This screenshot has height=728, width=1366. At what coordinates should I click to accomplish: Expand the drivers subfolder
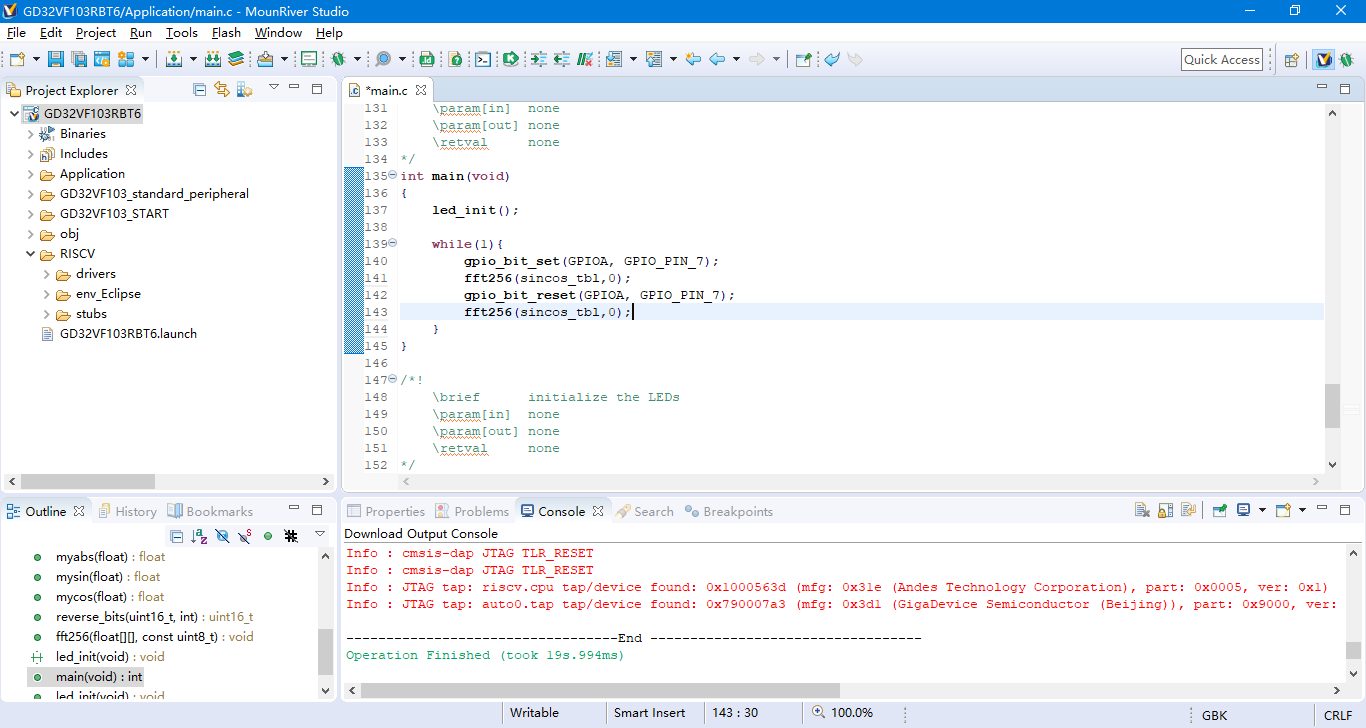pyautogui.click(x=46, y=274)
